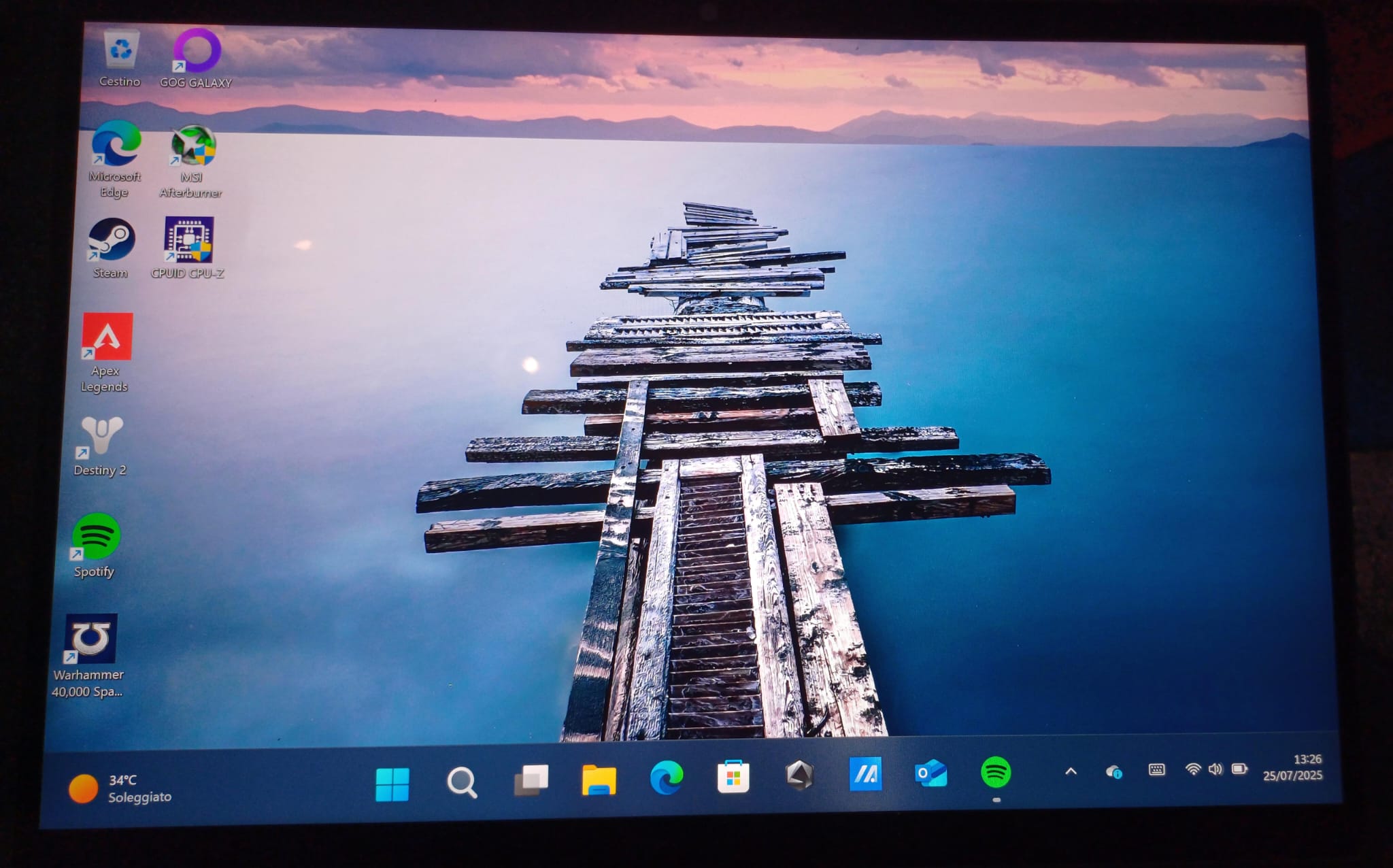
Task: Open the volume speaker tray icon
Action: [1215, 769]
